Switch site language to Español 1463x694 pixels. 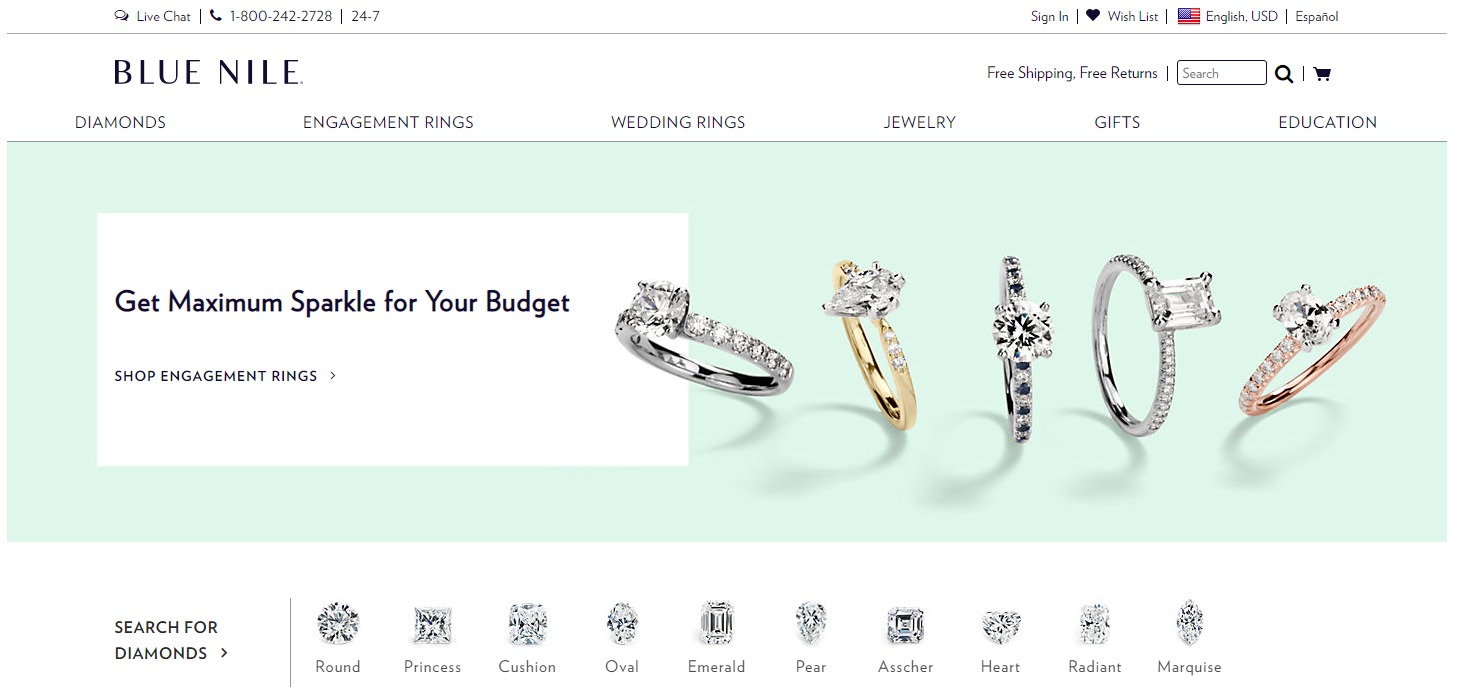1317,16
